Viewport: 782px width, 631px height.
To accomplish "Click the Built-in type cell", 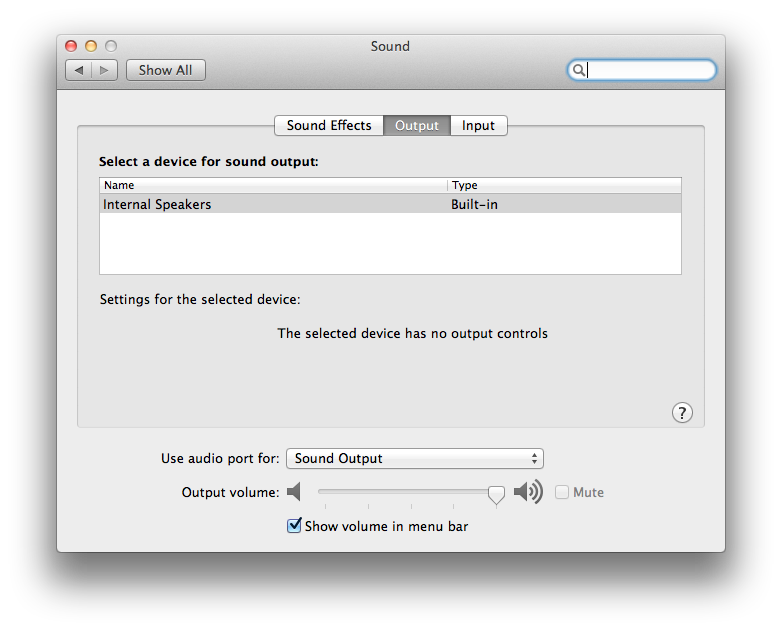I will pos(474,205).
